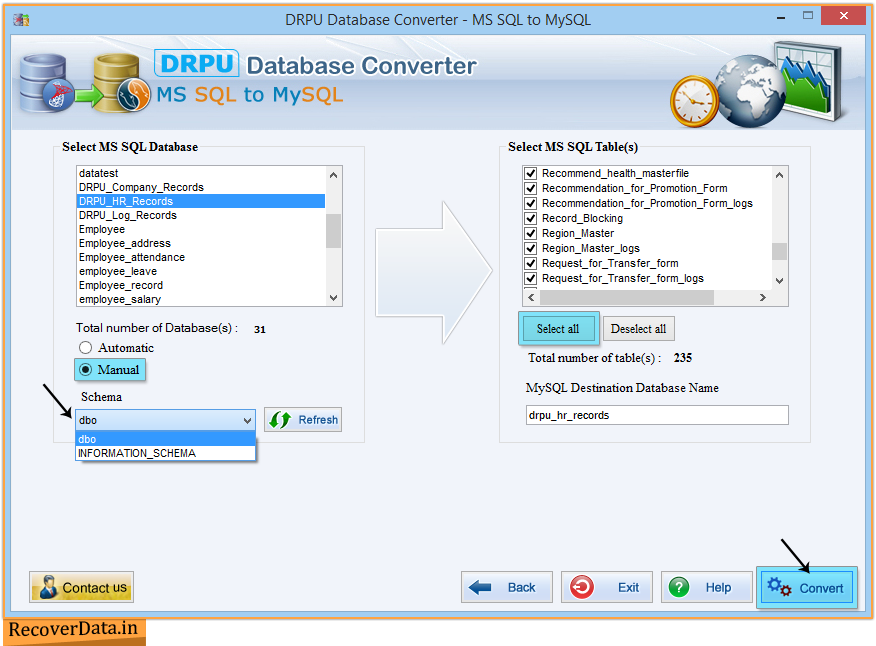This screenshot has height=646, width=876.
Task: Click the Convert button label
Action: point(821,588)
